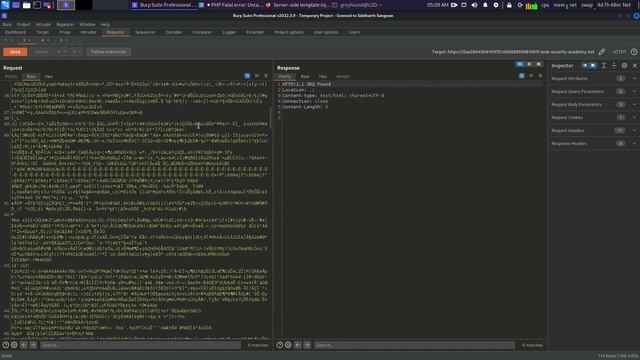
Task: Select combined tabbed layout view icon
Action: pyautogui.click(x=539, y=64)
